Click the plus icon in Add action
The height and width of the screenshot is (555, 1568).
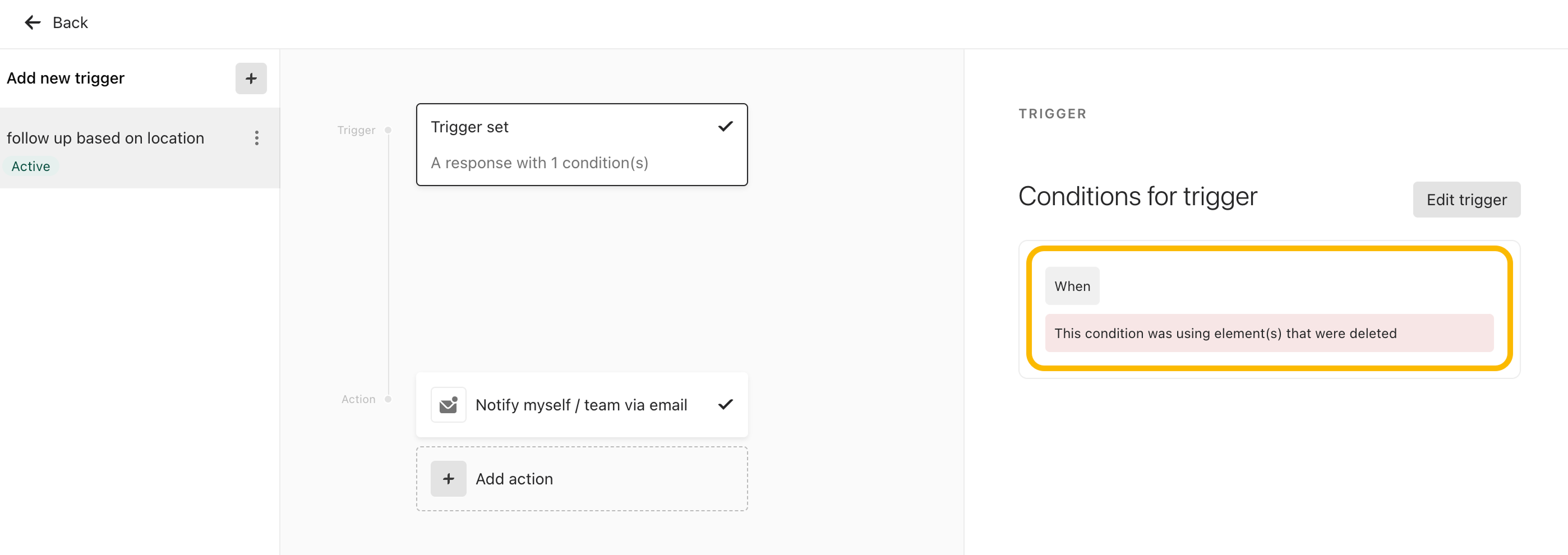pyautogui.click(x=449, y=479)
